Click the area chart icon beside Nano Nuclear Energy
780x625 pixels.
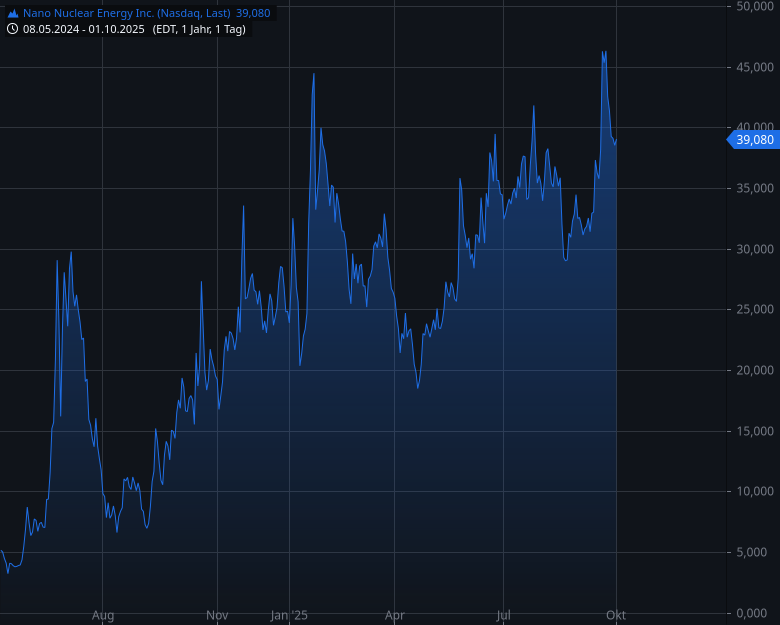13,14
